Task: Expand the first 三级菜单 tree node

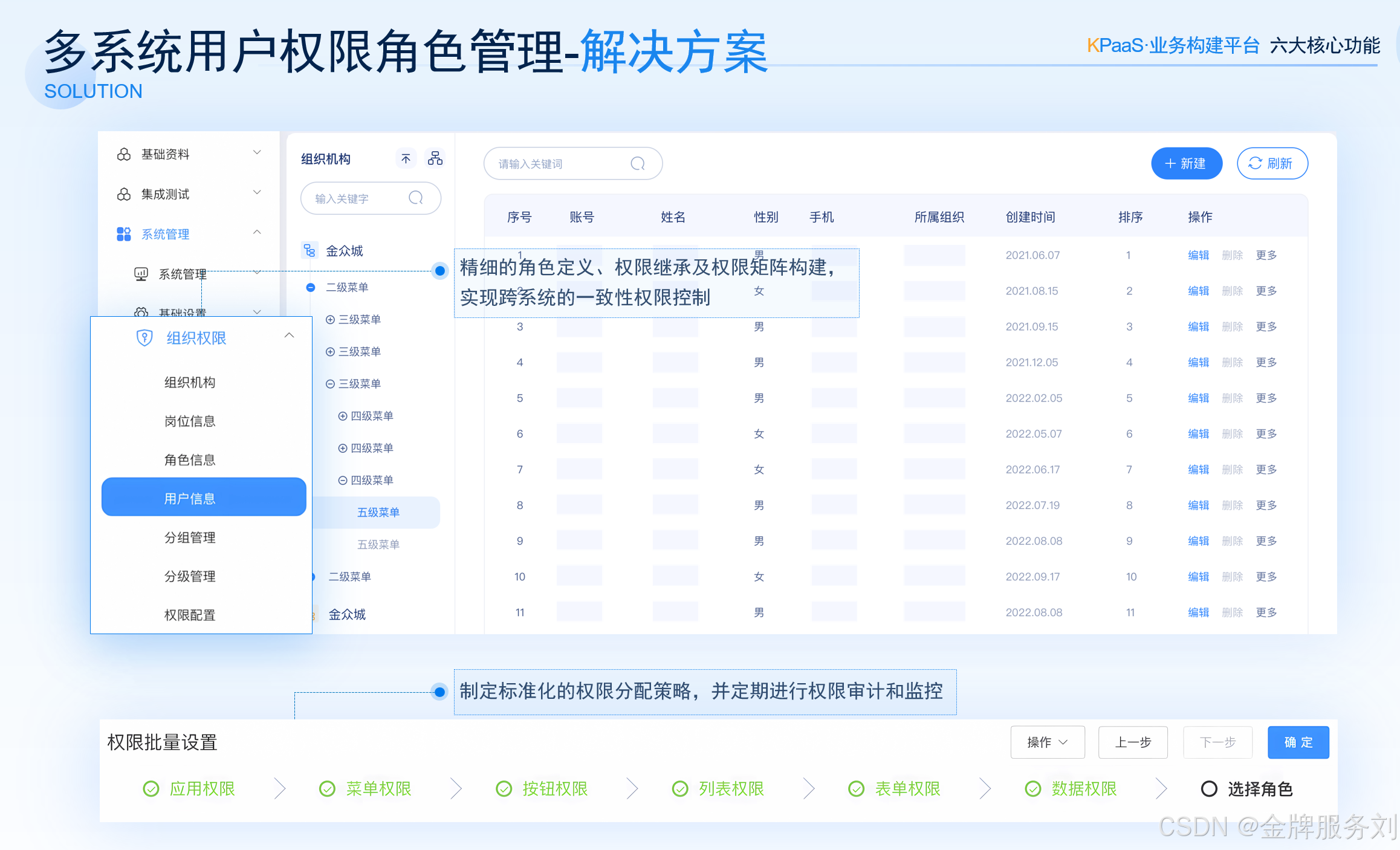Action: 330,320
